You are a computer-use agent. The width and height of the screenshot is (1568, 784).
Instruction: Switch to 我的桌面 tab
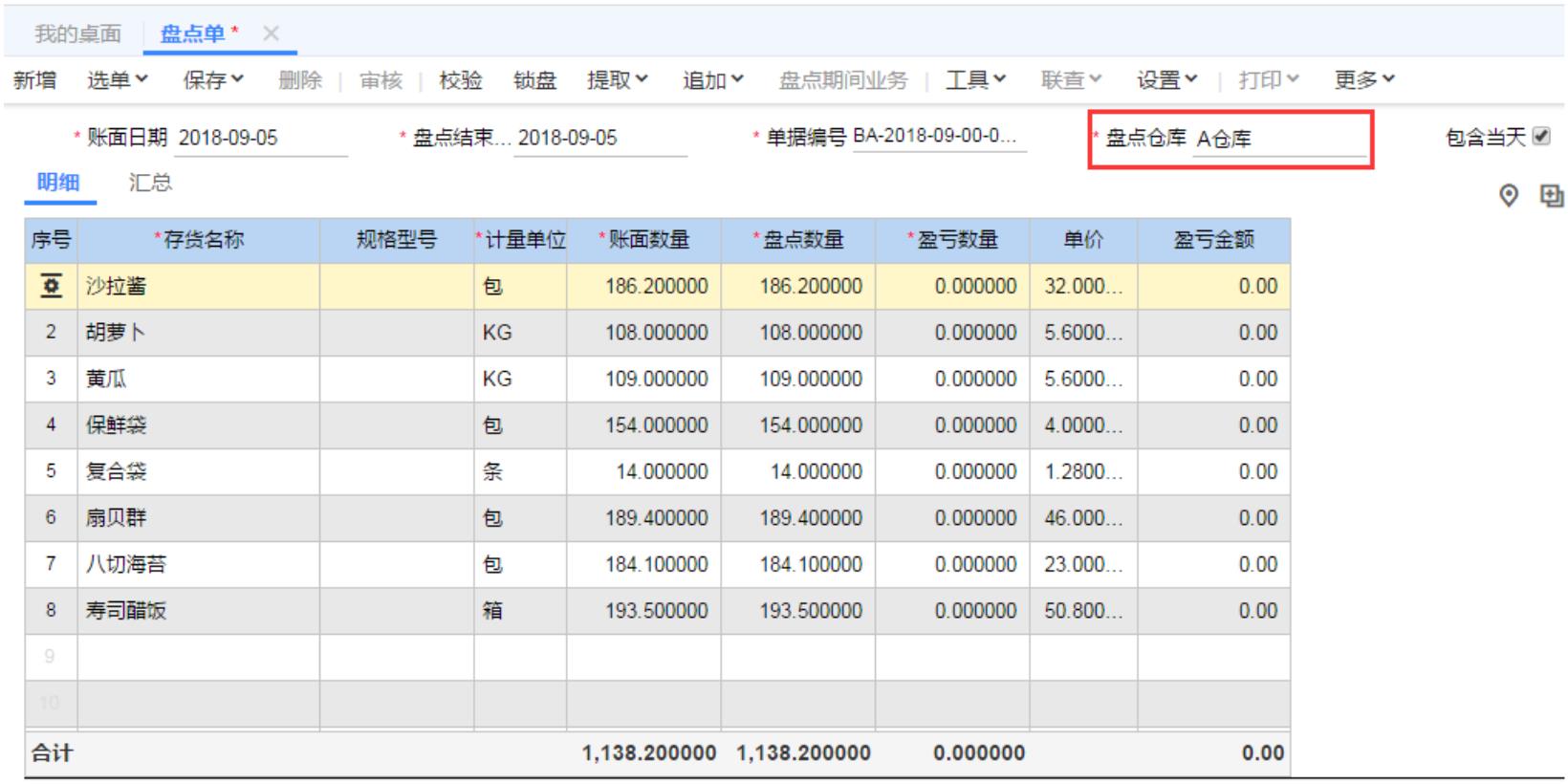(x=77, y=34)
